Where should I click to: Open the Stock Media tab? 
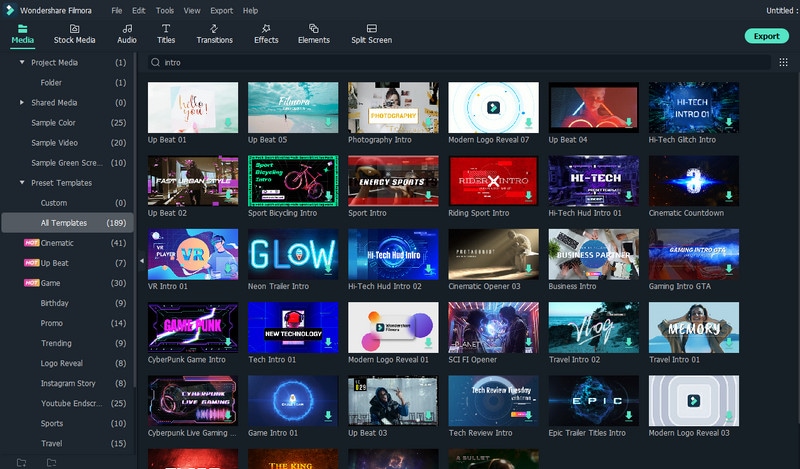pos(74,34)
